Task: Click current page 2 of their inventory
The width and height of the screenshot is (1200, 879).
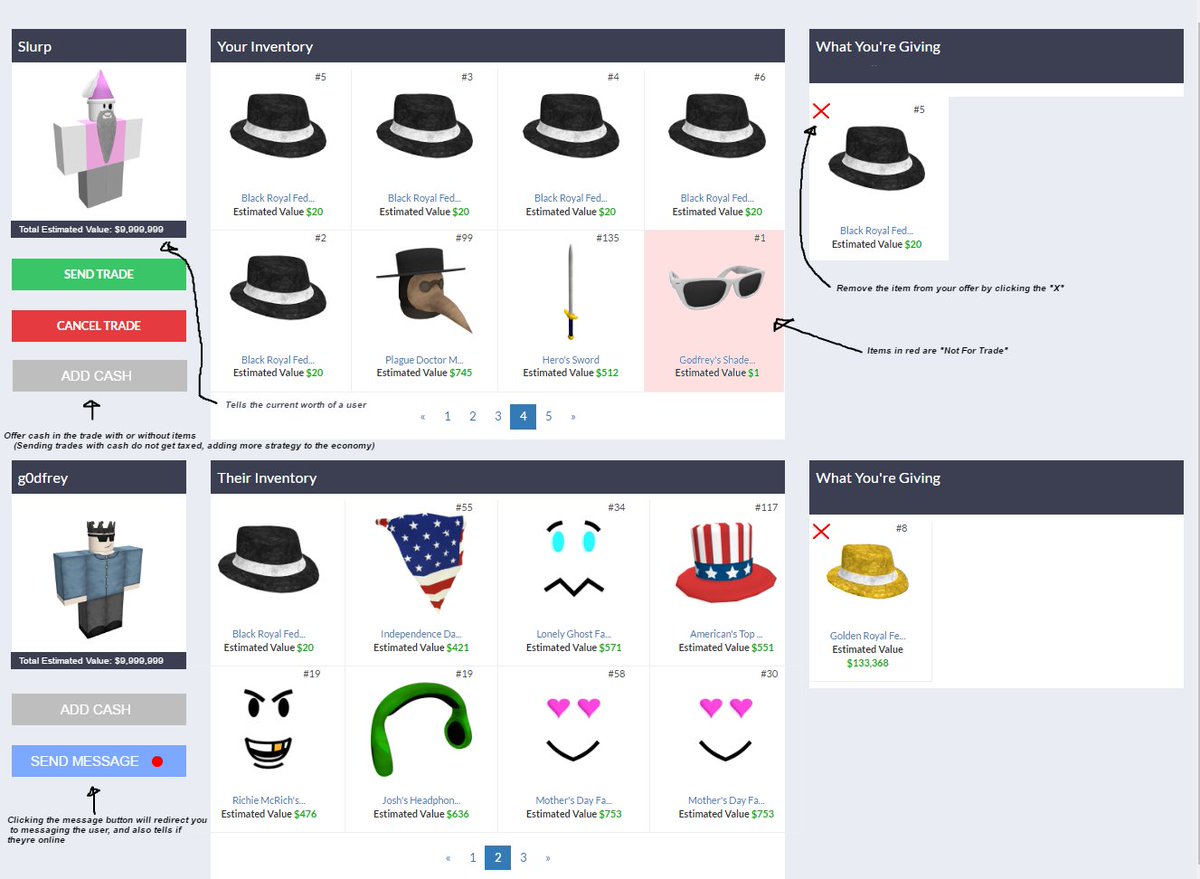Action: point(498,858)
